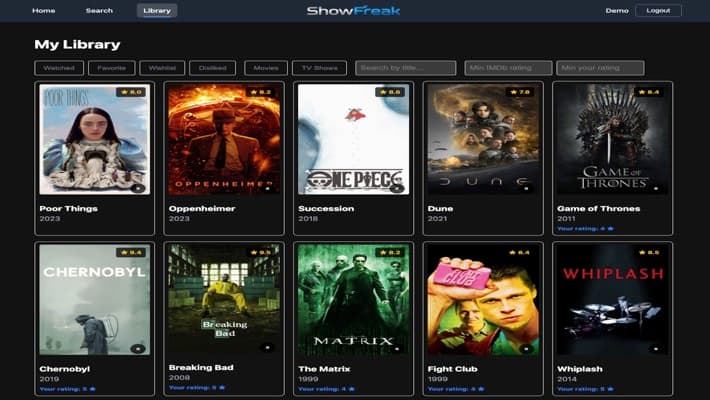Click the star rating badge on Succession poster
Image resolution: width=710 pixels, height=400 pixels.
pyautogui.click(x=390, y=92)
